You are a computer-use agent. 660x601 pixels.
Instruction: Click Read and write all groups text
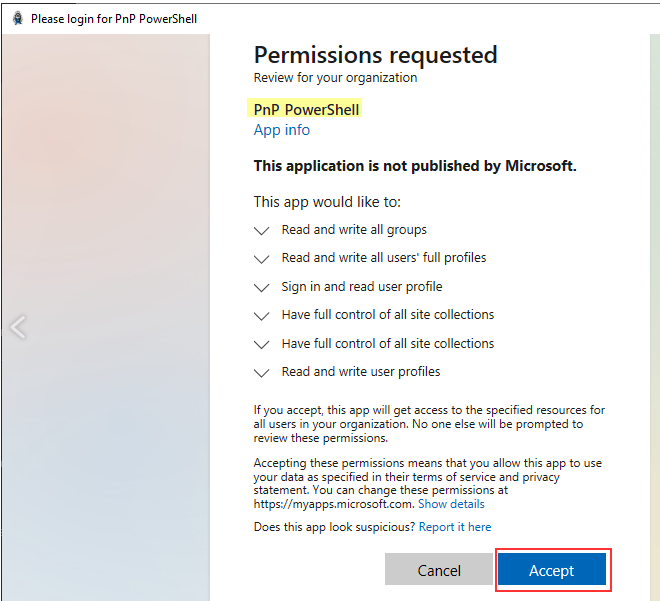[x=354, y=229]
